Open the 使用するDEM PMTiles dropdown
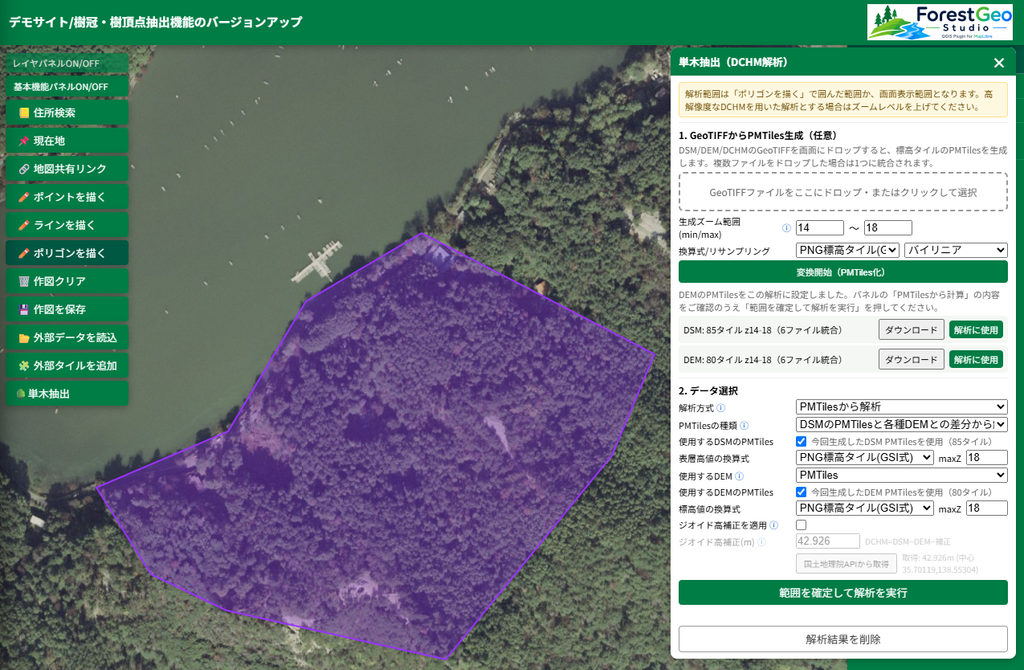This screenshot has height=670, width=1024. coord(901,475)
